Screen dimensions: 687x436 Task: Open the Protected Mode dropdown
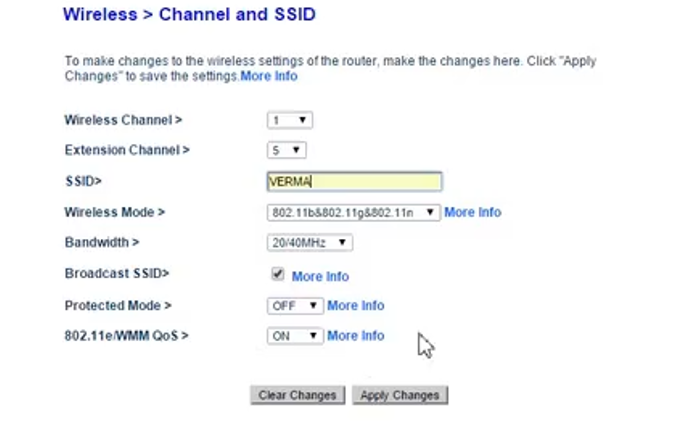coord(295,306)
